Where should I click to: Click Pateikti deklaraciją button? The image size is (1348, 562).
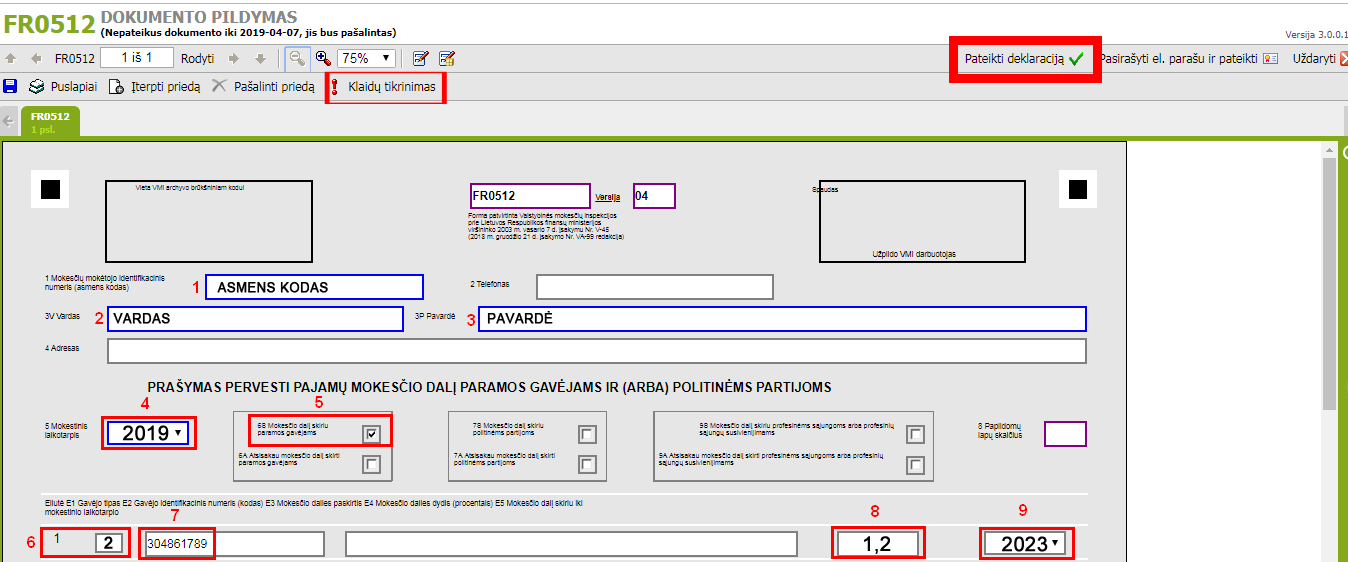pyautogui.click(x=1024, y=59)
